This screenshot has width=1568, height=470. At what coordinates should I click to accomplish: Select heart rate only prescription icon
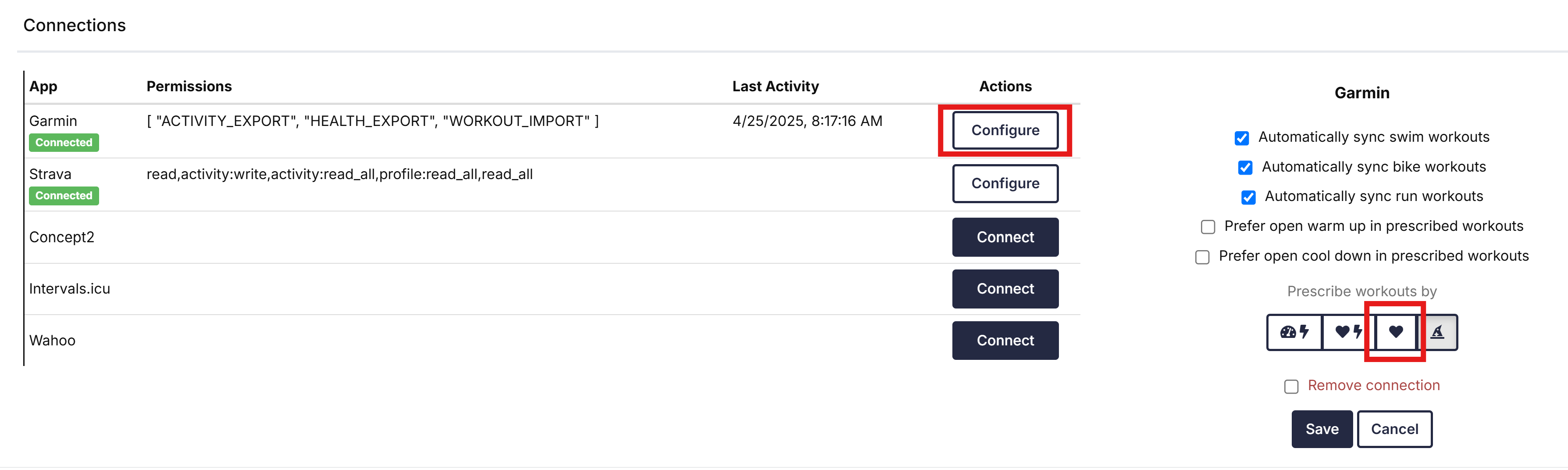click(1396, 332)
